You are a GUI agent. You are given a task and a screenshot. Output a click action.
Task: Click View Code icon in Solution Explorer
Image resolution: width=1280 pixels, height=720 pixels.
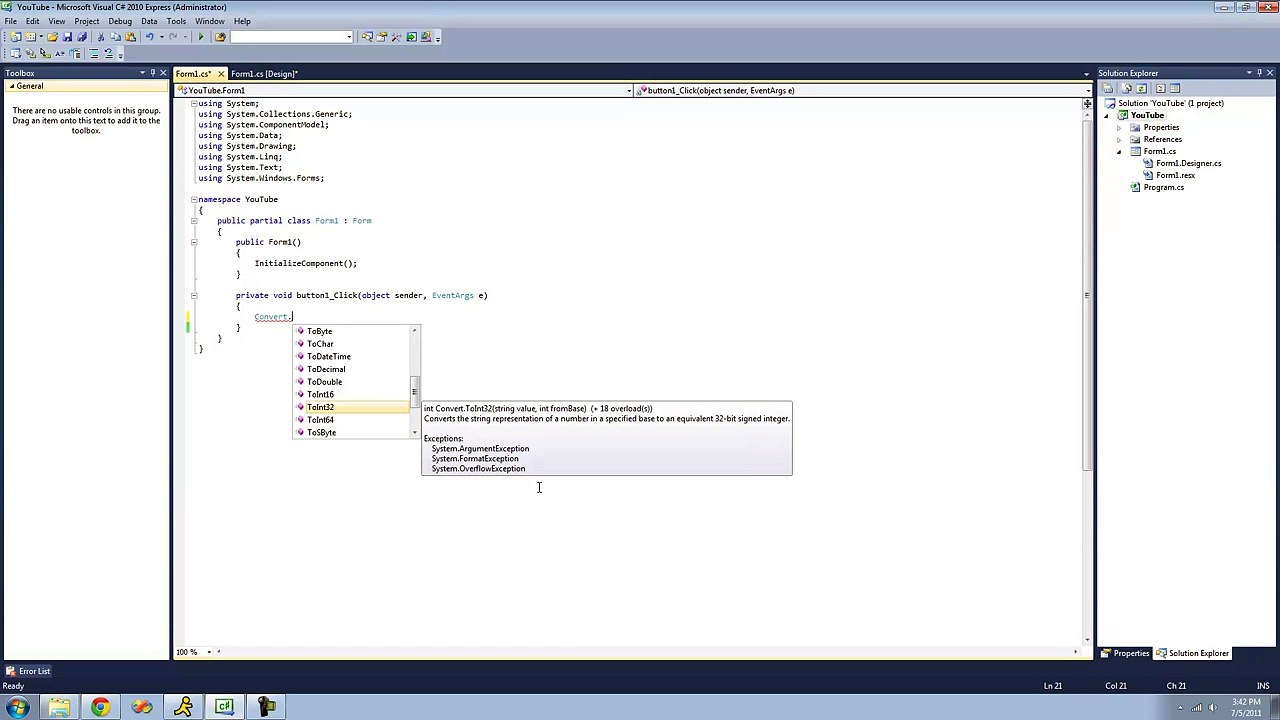[1161, 88]
